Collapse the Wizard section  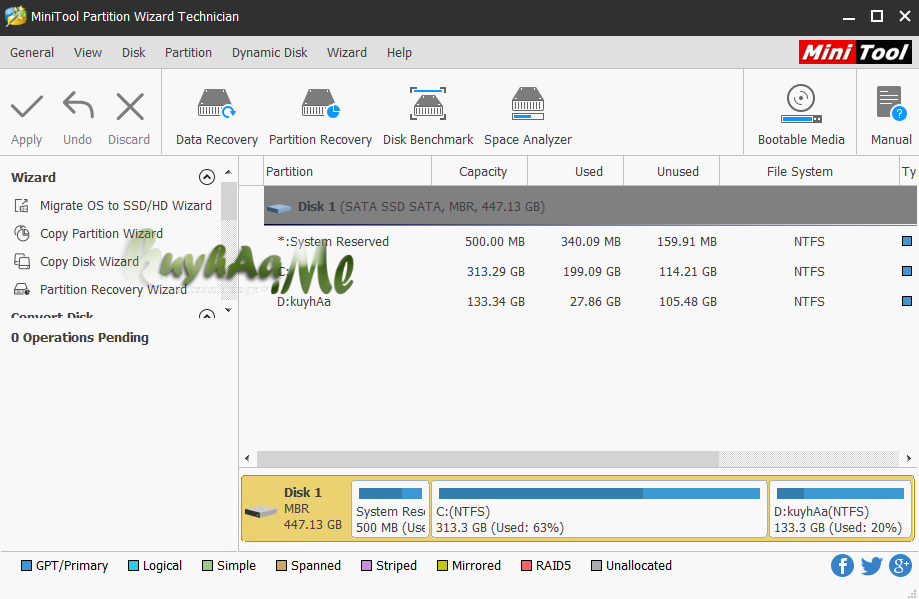tap(207, 177)
